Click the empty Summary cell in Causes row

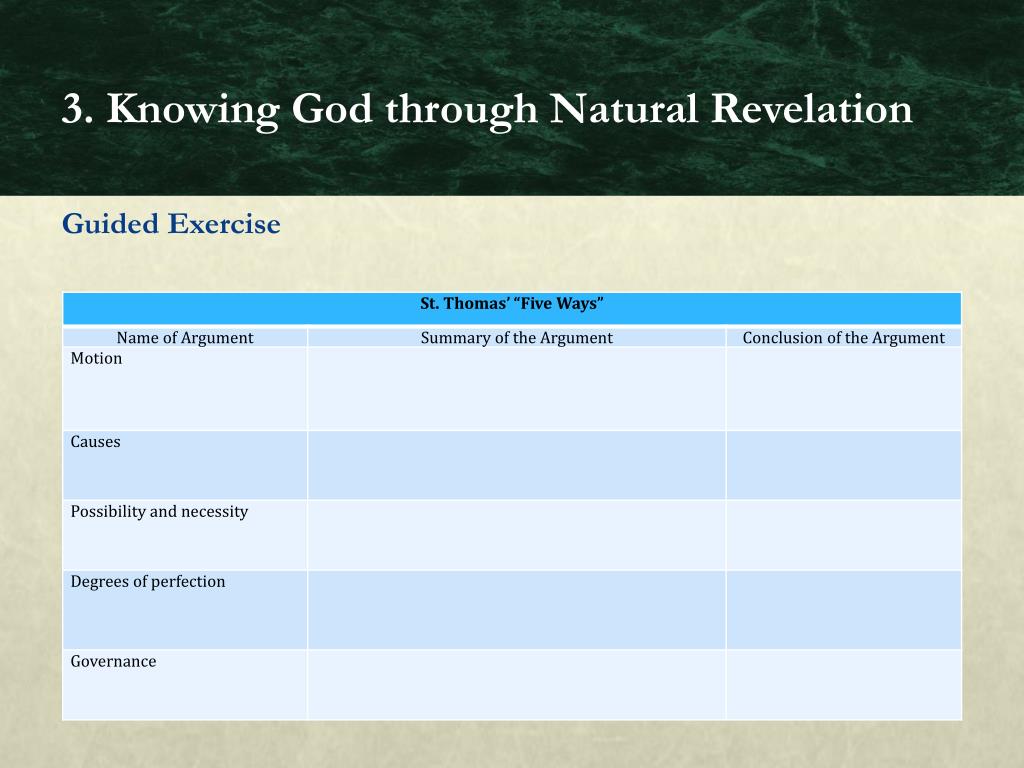[517, 466]
